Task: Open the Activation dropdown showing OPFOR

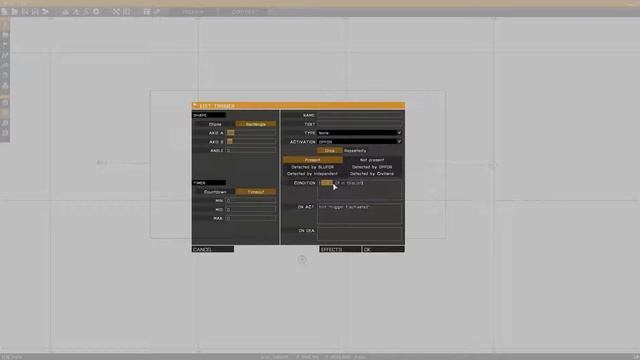Action: tap(360, 142)
